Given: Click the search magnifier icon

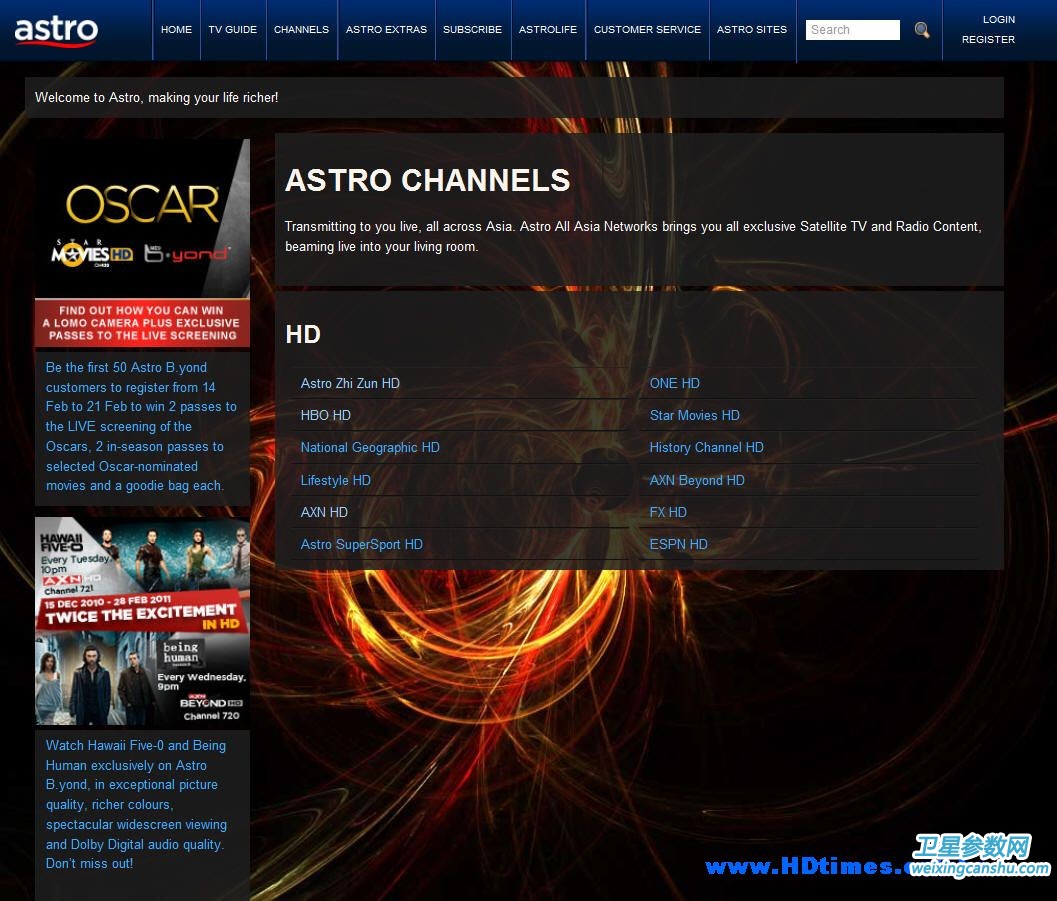Looking at the screenshot, I should pos(922,30).
